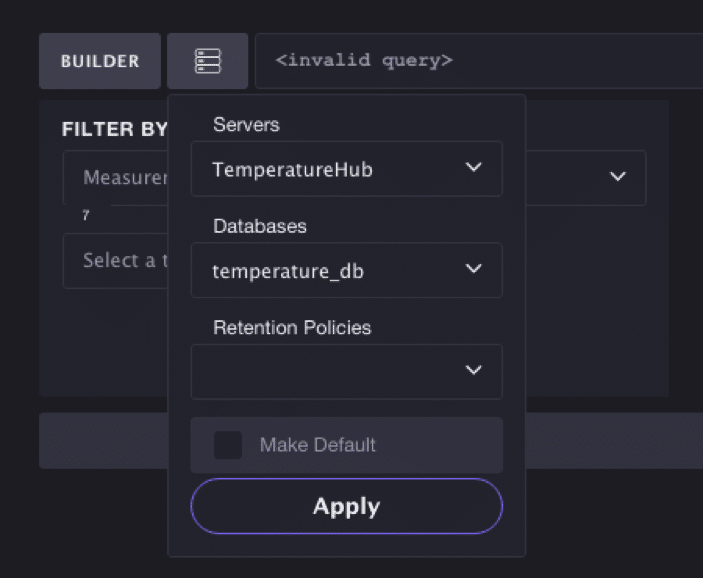
Task: Click the Measurement dropdown chevron in filter panel
Action: pyautogui.click(x=618, y=177)
